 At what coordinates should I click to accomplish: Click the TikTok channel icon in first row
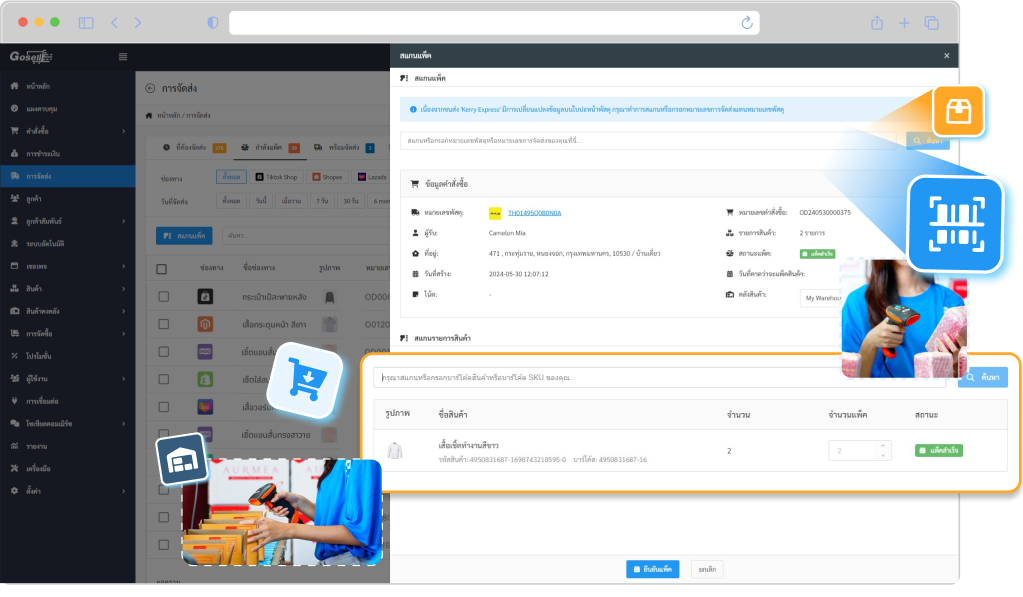pyautogui.click(x=205, y=297)
